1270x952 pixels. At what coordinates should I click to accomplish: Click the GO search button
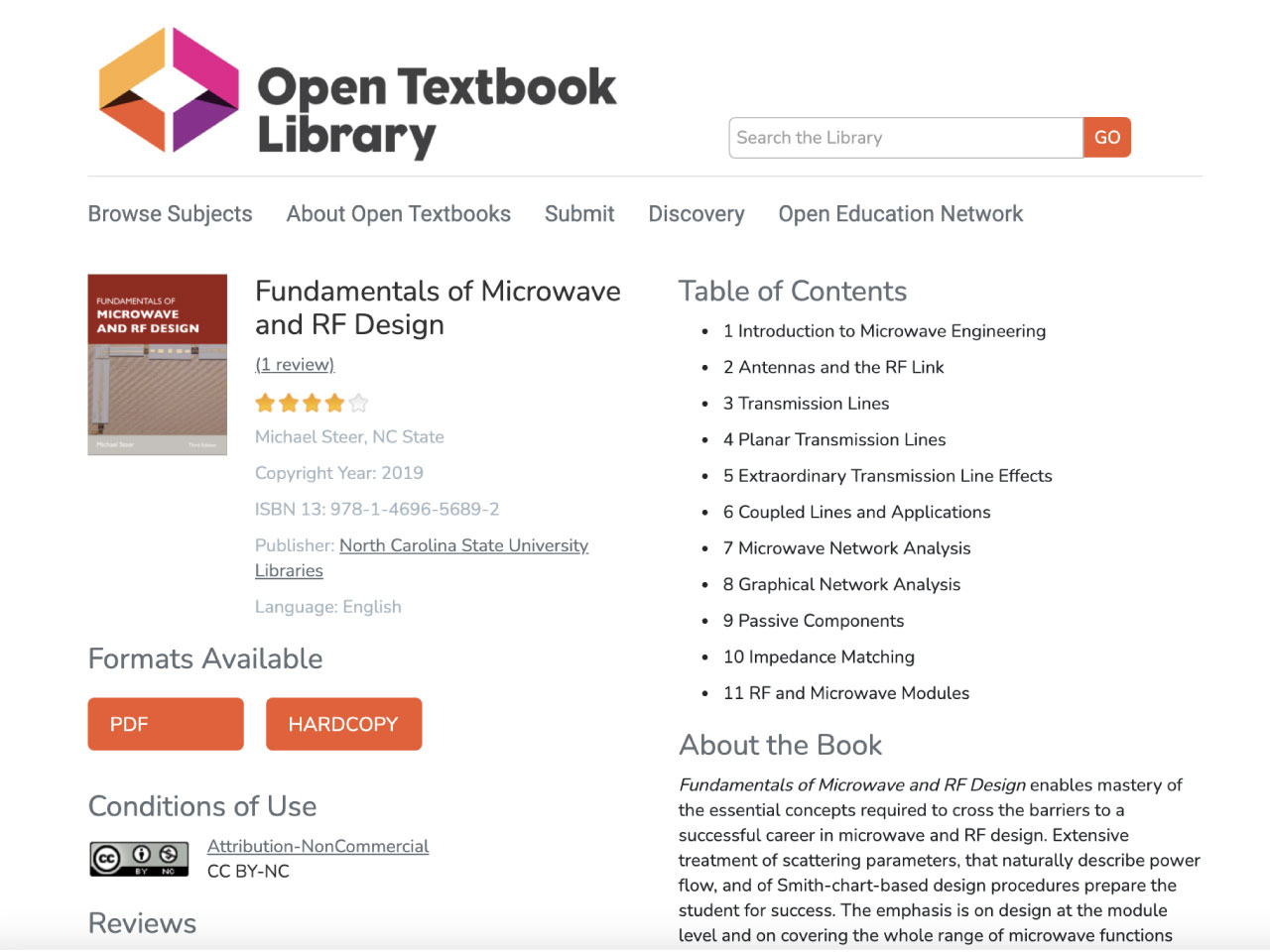click(x=1107, y=138)
